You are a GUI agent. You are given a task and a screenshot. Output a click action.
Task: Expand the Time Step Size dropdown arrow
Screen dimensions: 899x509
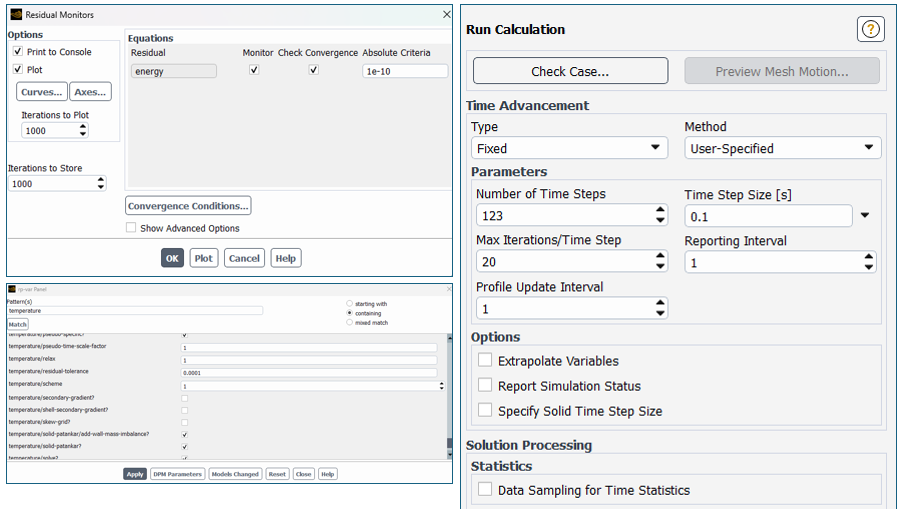865,216
